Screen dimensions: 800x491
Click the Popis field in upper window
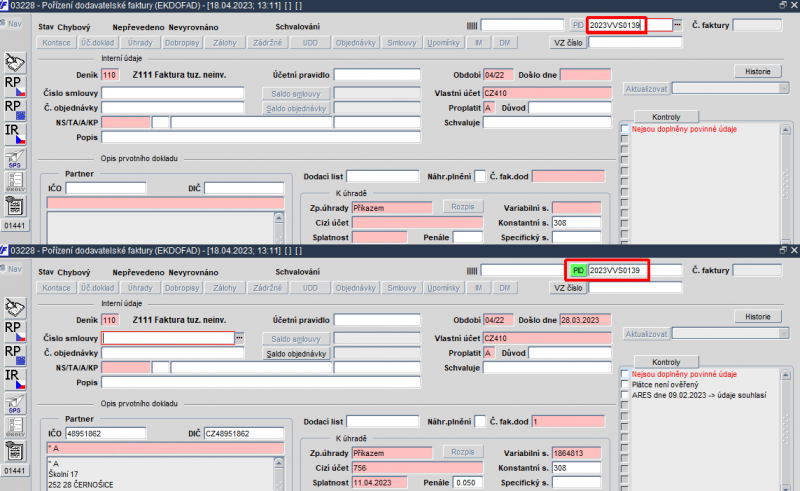[x=261, y=137]
